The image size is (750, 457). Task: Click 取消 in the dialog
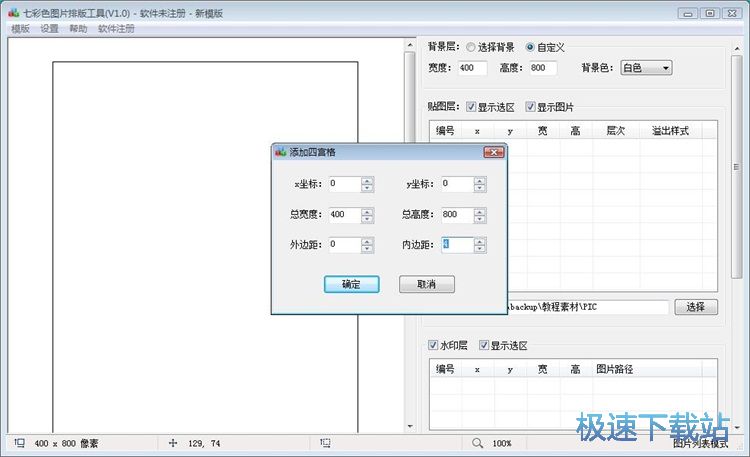click(427, 284)
